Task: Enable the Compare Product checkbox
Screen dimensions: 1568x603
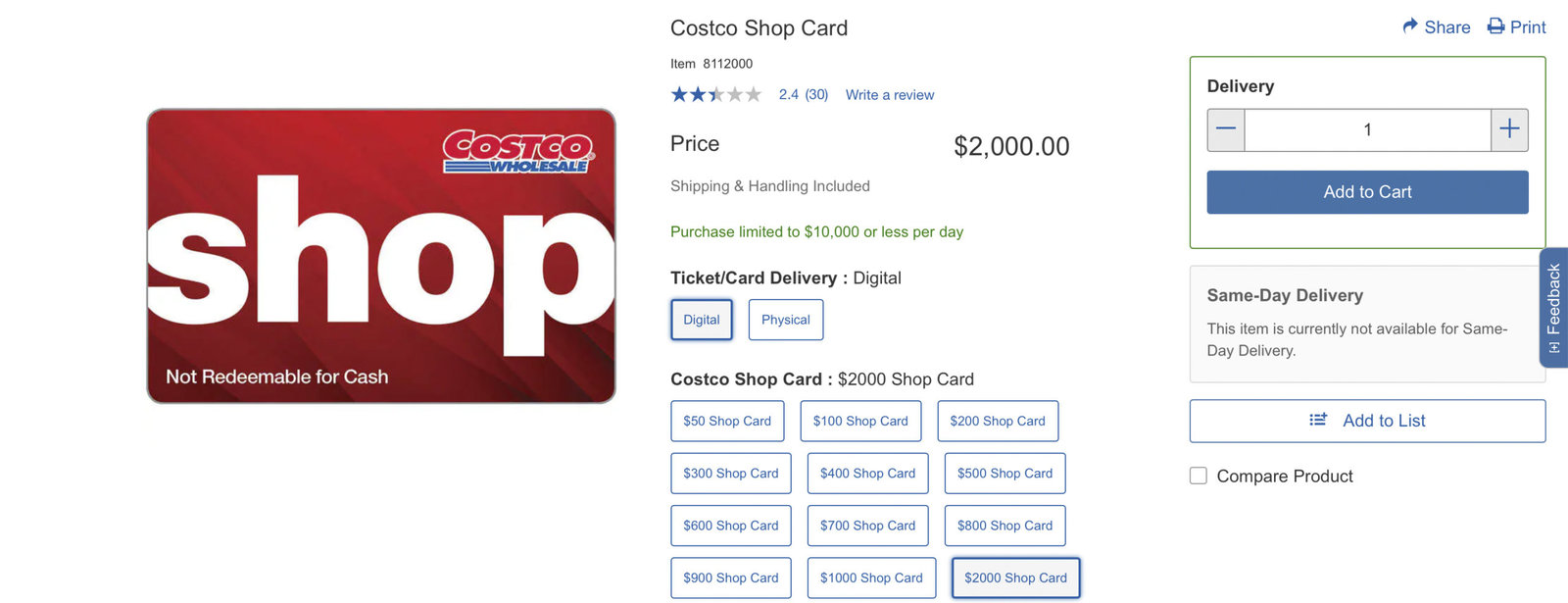Action: tap(1198, 475)
